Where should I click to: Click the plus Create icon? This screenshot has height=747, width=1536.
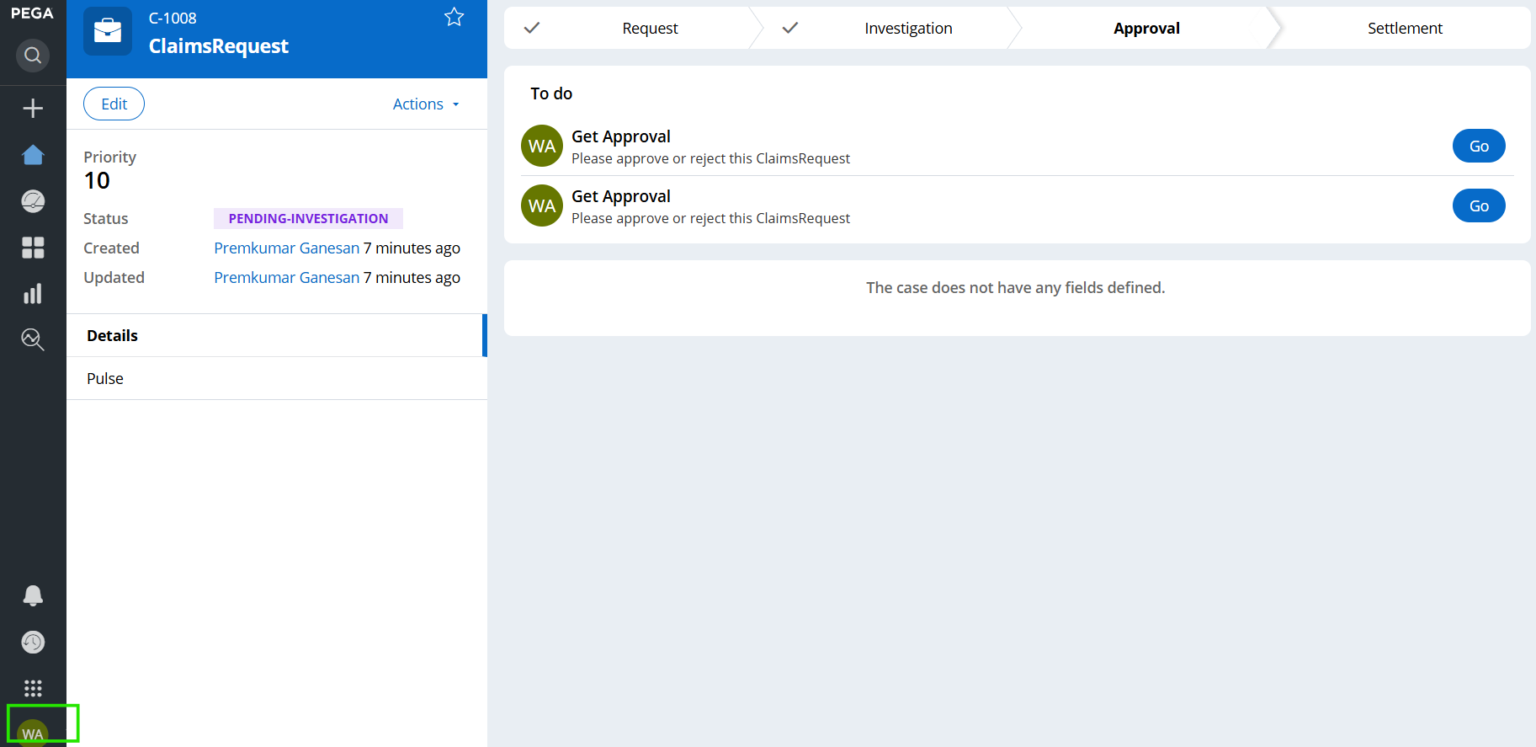(33, 108)
